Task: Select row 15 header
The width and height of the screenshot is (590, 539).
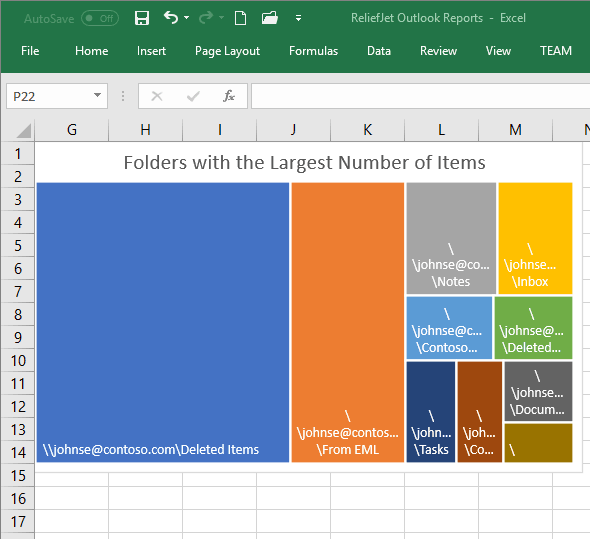Action: [x=18, y=476]
